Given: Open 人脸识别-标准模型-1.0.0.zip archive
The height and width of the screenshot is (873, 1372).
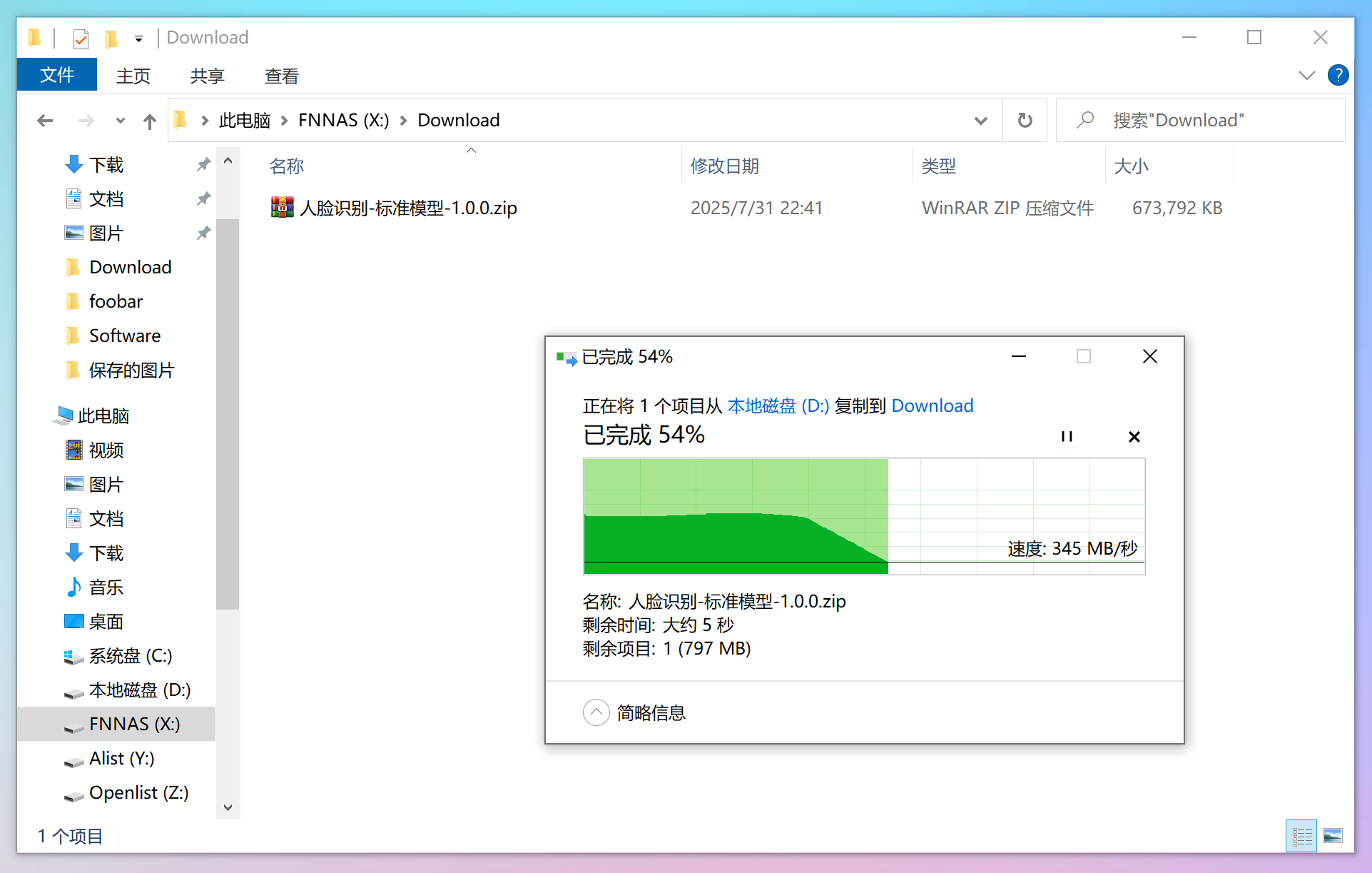Looking at the screenshot, I should (407, 208).
